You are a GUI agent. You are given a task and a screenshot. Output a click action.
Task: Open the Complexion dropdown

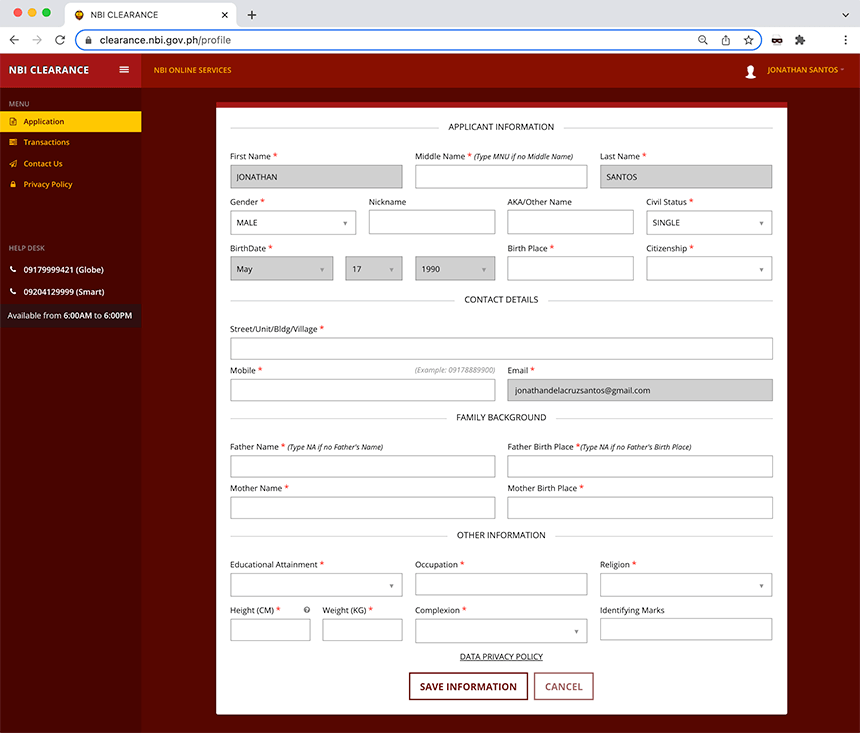501,631
